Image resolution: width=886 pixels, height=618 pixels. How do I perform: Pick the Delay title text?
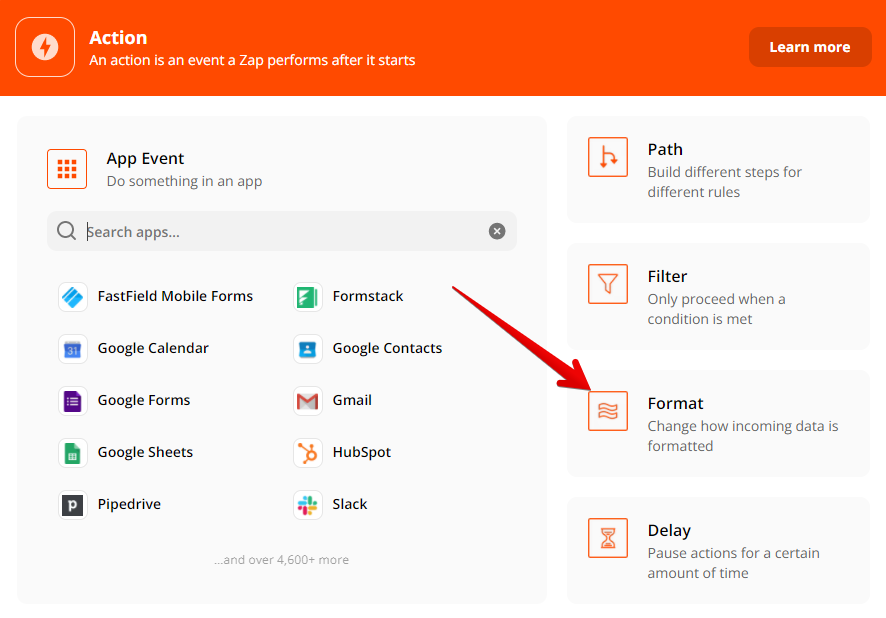(x=669, y=530)
